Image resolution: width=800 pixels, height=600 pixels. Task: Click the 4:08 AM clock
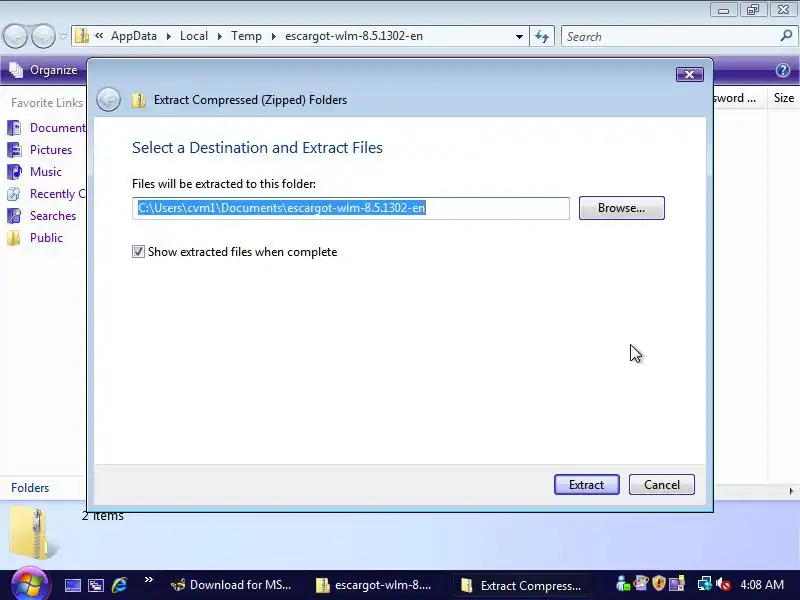coord(762,585)
